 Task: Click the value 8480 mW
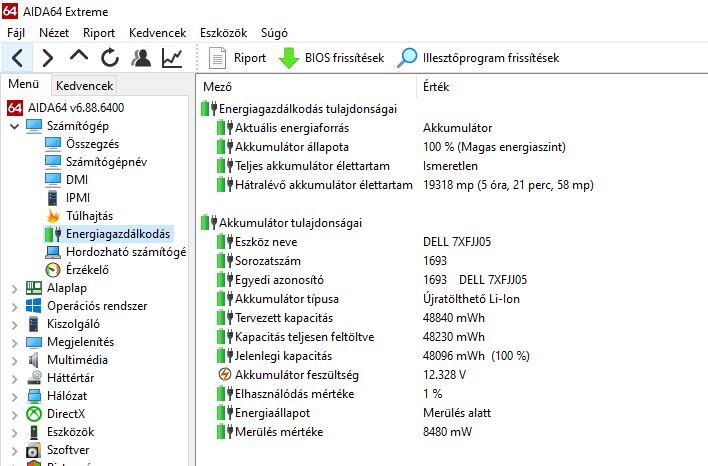447,431
